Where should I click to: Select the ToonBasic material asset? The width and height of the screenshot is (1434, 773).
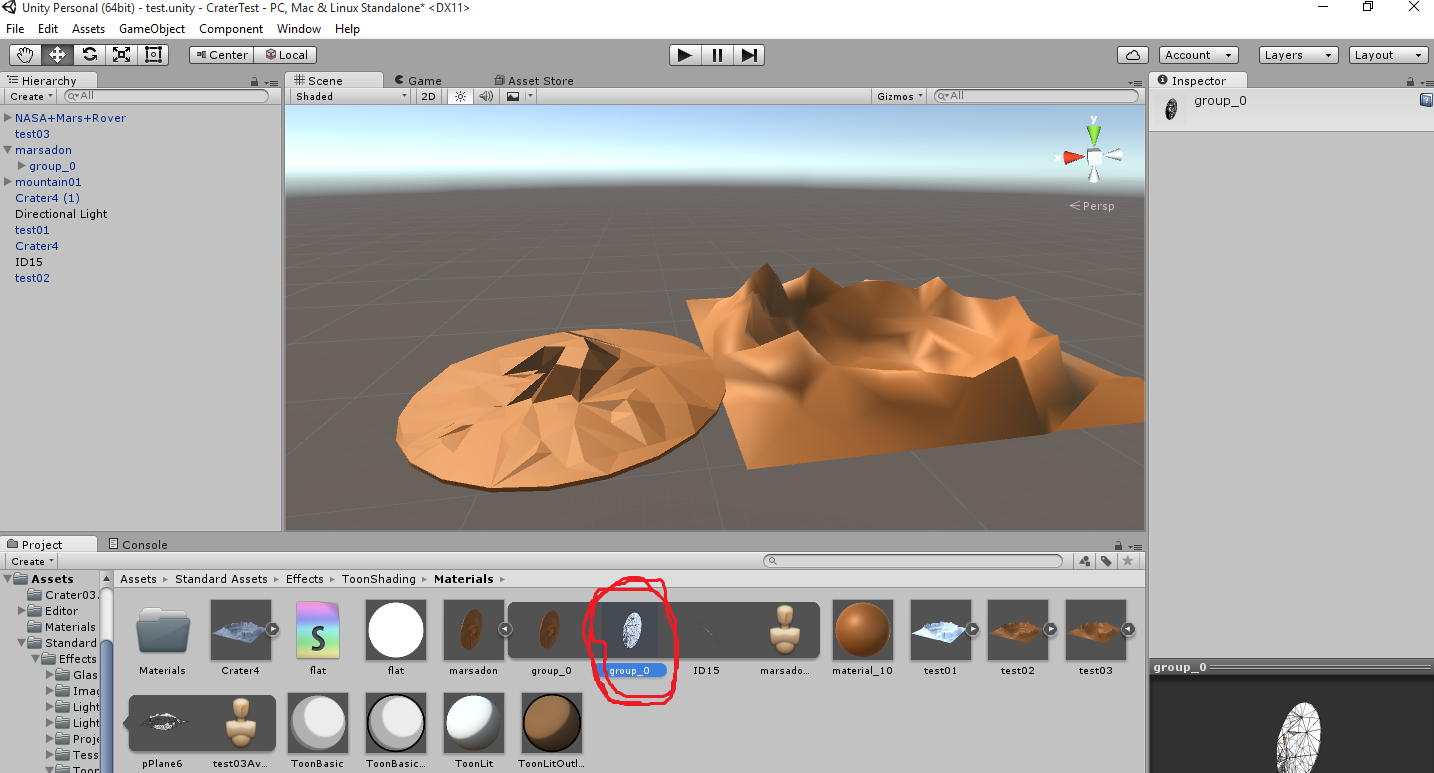[318, 723]
